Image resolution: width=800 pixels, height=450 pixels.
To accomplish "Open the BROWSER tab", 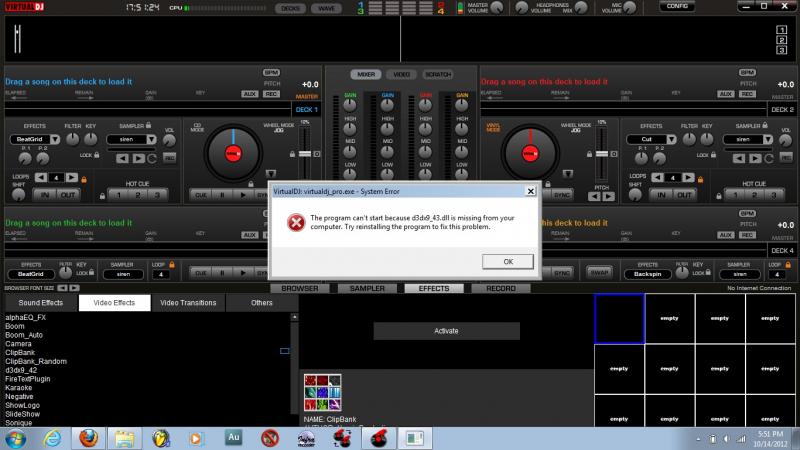I will pos(299,288).
